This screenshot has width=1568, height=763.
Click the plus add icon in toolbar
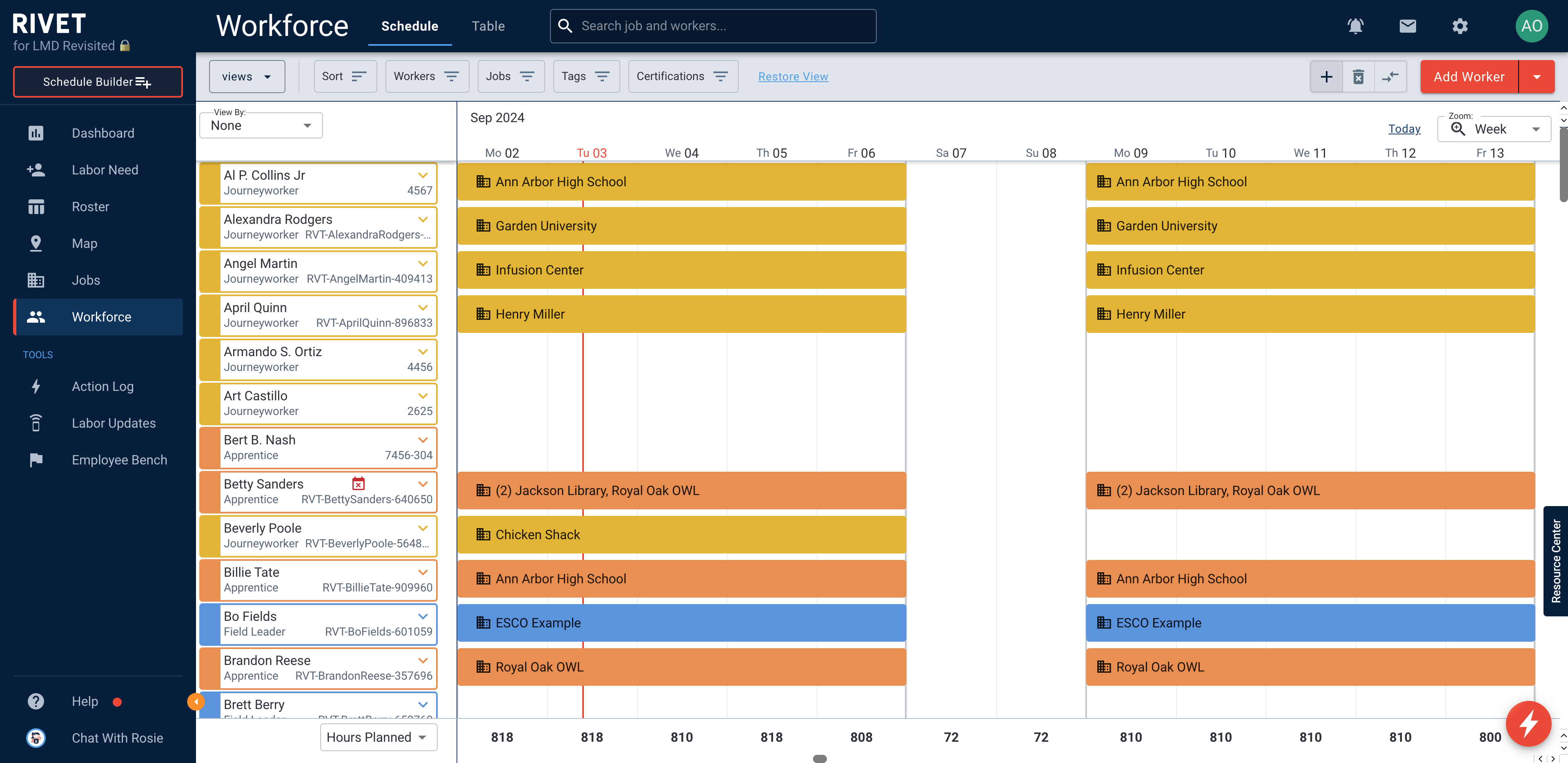point(1326,77)
